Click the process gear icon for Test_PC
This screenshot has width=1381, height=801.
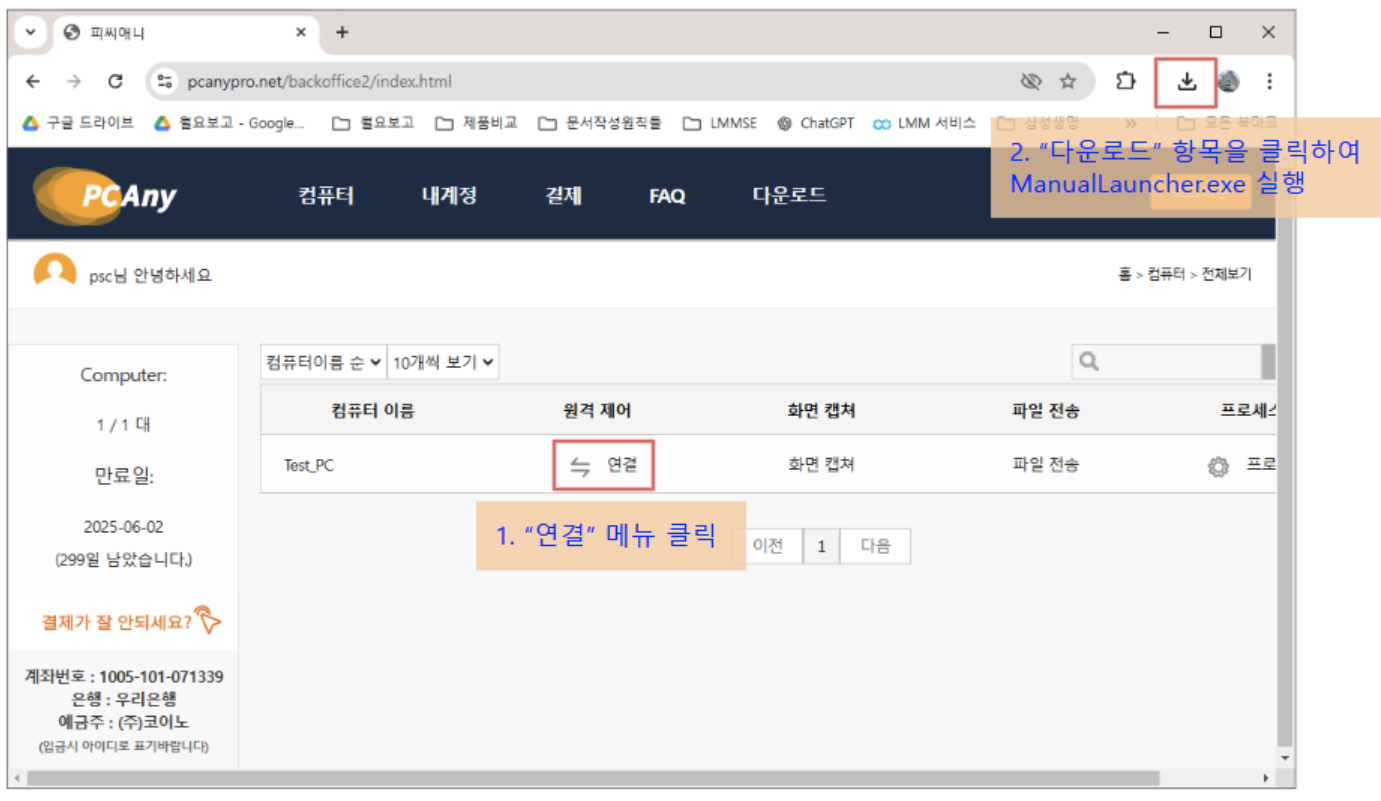coord(1218,466)
